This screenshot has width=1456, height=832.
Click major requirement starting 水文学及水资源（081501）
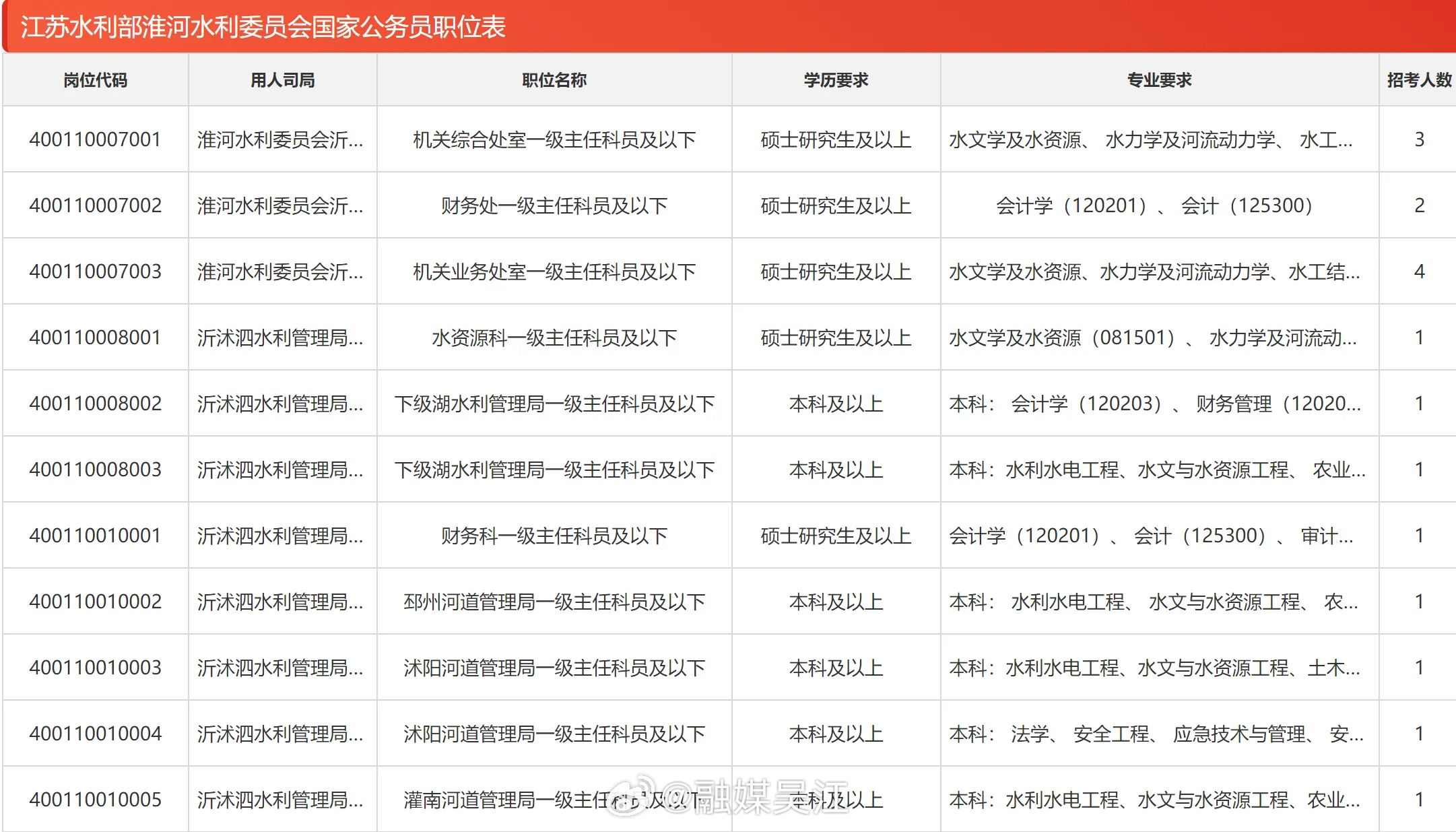coord(1153,338)
